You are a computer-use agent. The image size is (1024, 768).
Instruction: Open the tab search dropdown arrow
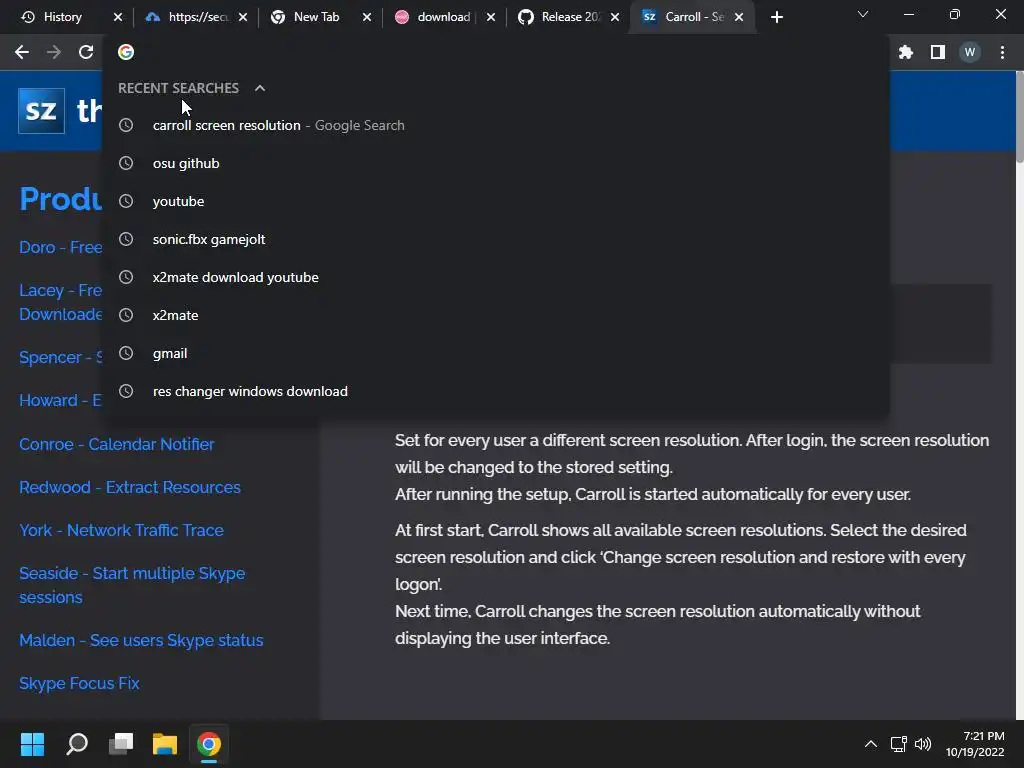coord(863,14)
